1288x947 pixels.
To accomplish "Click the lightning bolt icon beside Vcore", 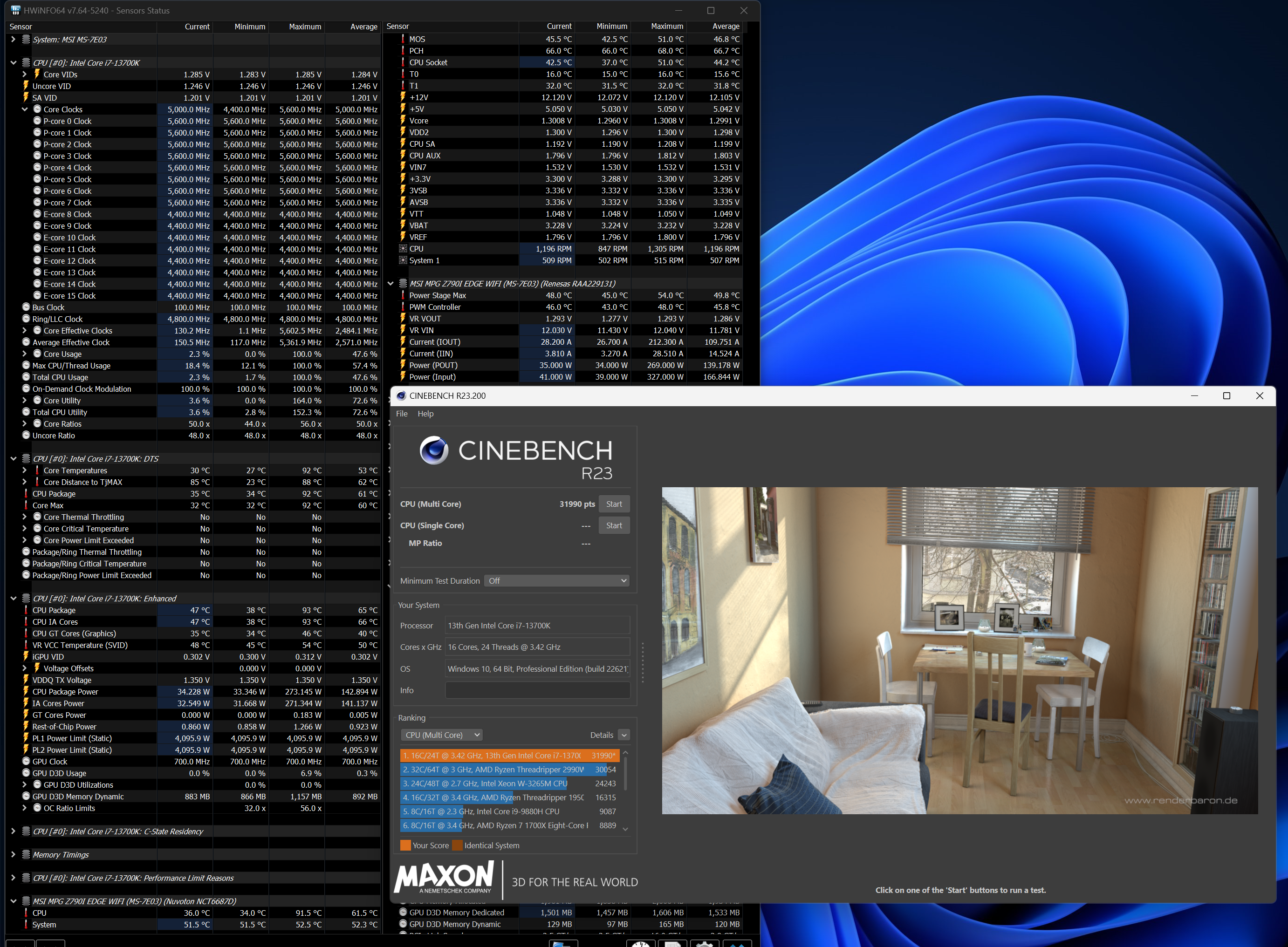I will point(403,120).
